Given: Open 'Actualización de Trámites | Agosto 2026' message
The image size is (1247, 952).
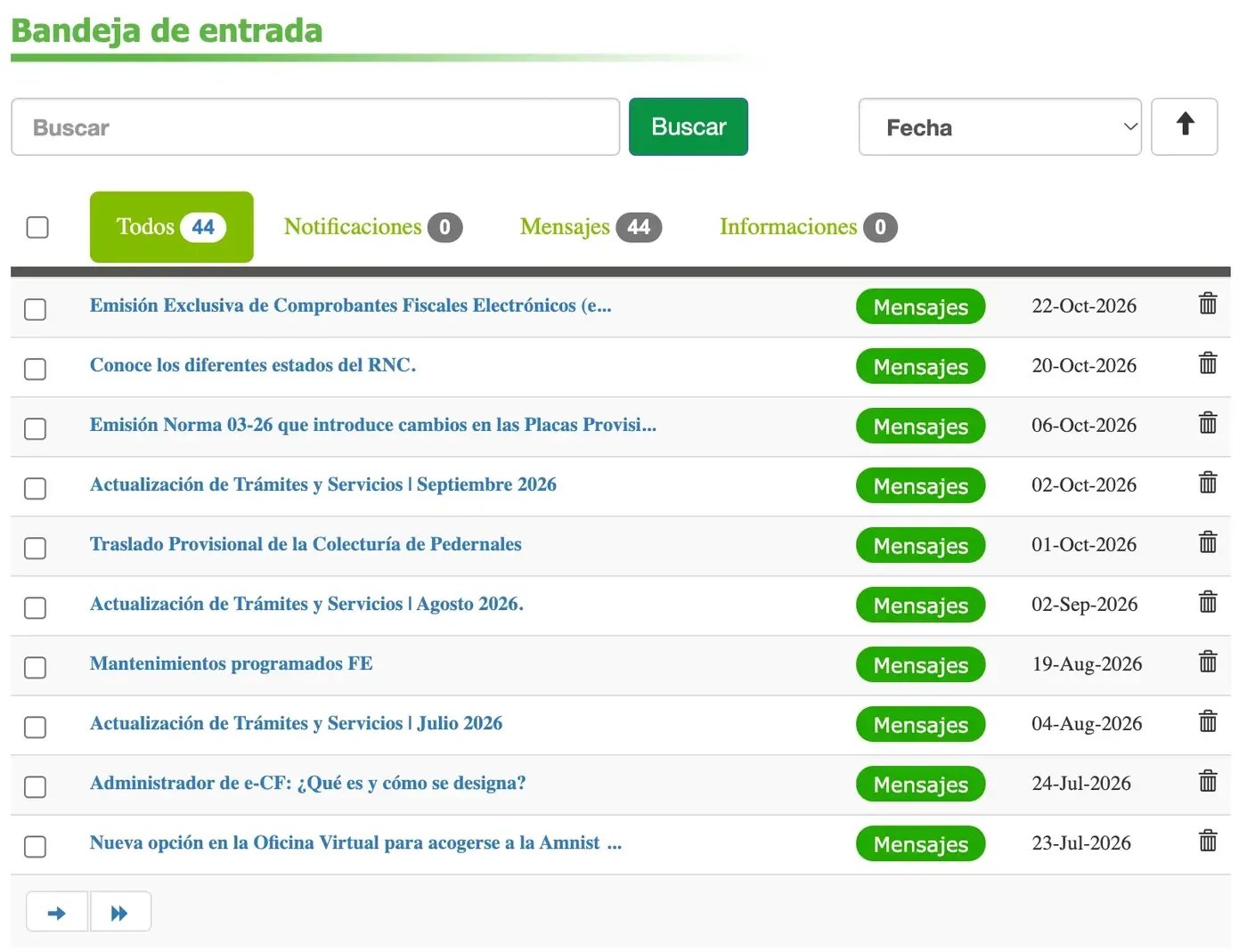Looking at the screenshot, I should pos(306,604).
